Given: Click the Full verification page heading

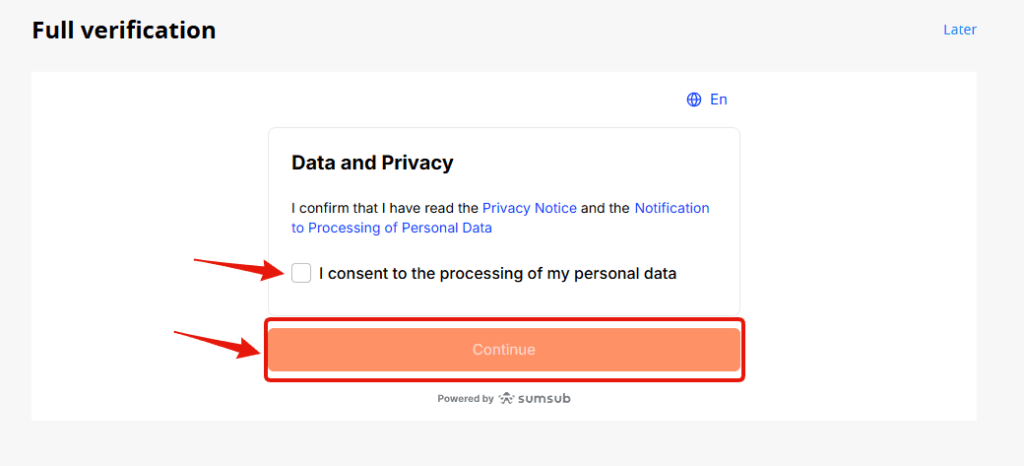Looking at the screenshot, I should 123,31.
